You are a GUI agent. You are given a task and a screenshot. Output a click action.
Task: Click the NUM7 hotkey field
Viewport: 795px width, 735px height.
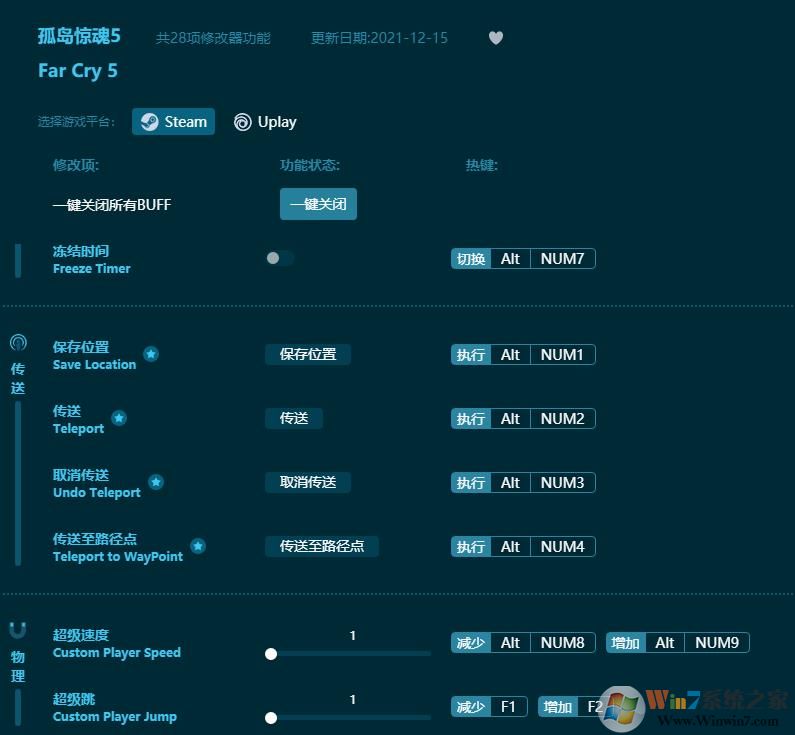tap(563, 259)
